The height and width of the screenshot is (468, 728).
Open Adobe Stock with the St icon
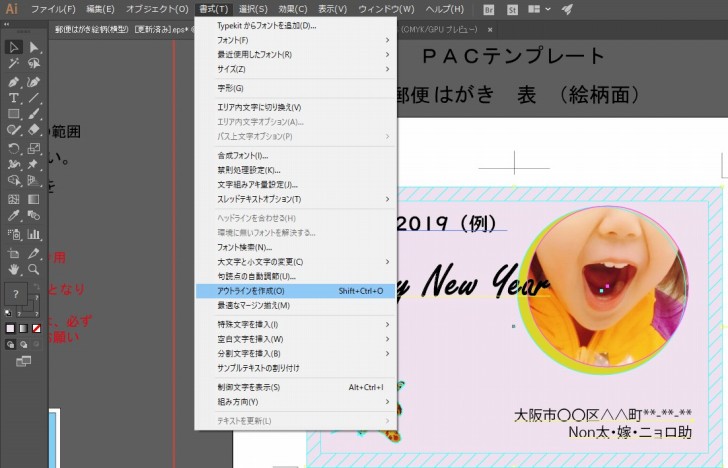512,9
